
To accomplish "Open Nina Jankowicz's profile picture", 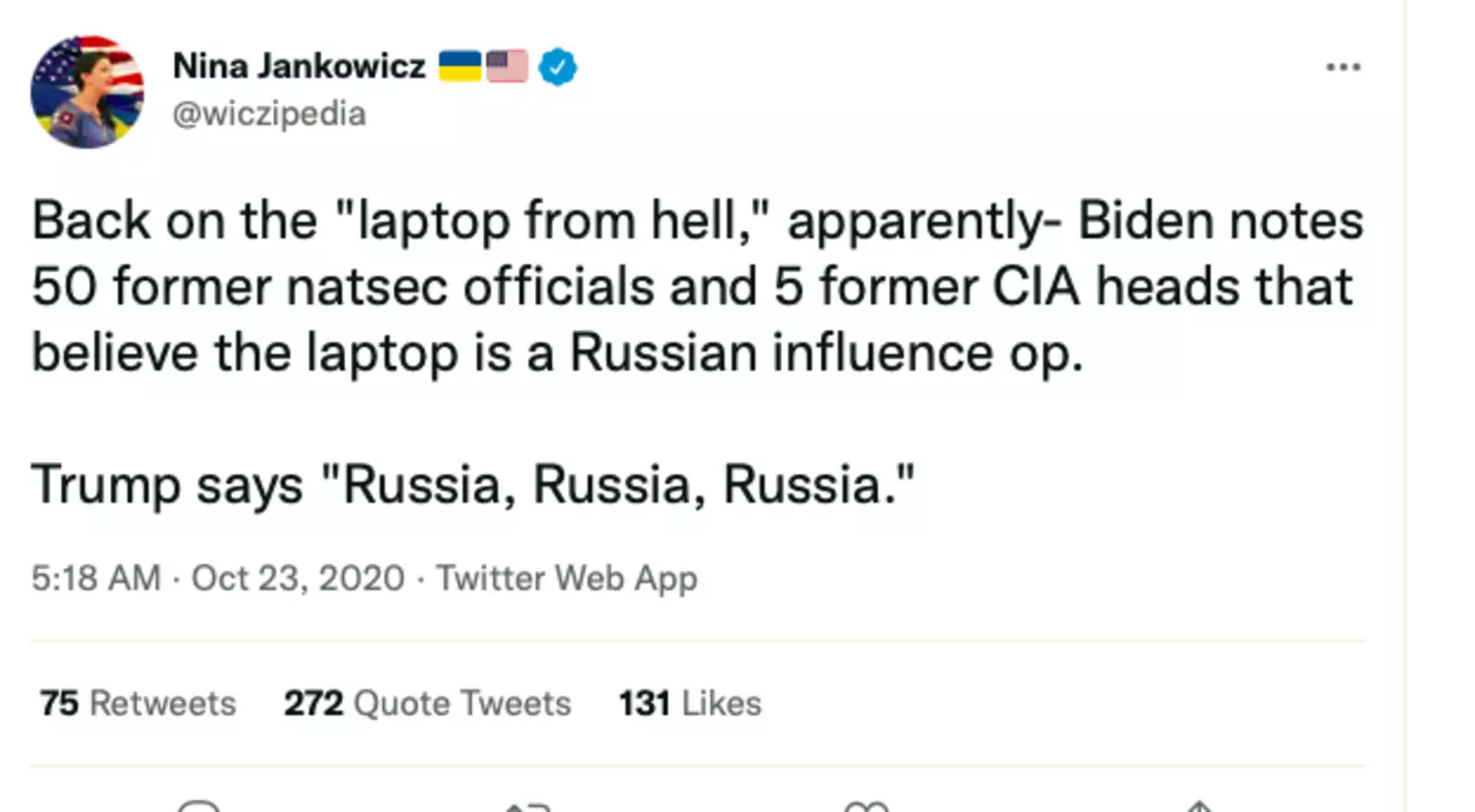I will tap(87, 92).
